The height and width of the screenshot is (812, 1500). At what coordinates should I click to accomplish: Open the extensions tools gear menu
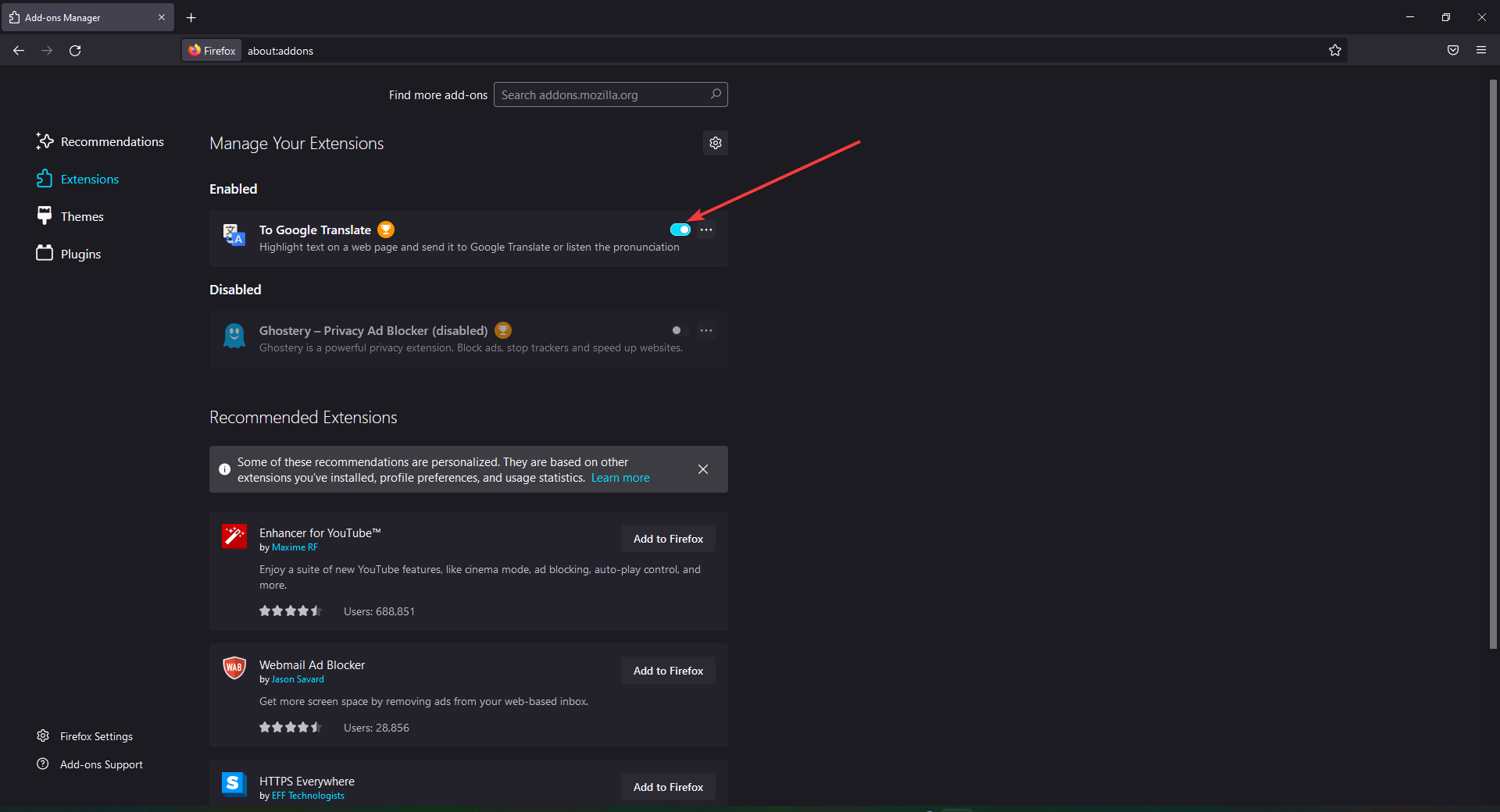716,143
